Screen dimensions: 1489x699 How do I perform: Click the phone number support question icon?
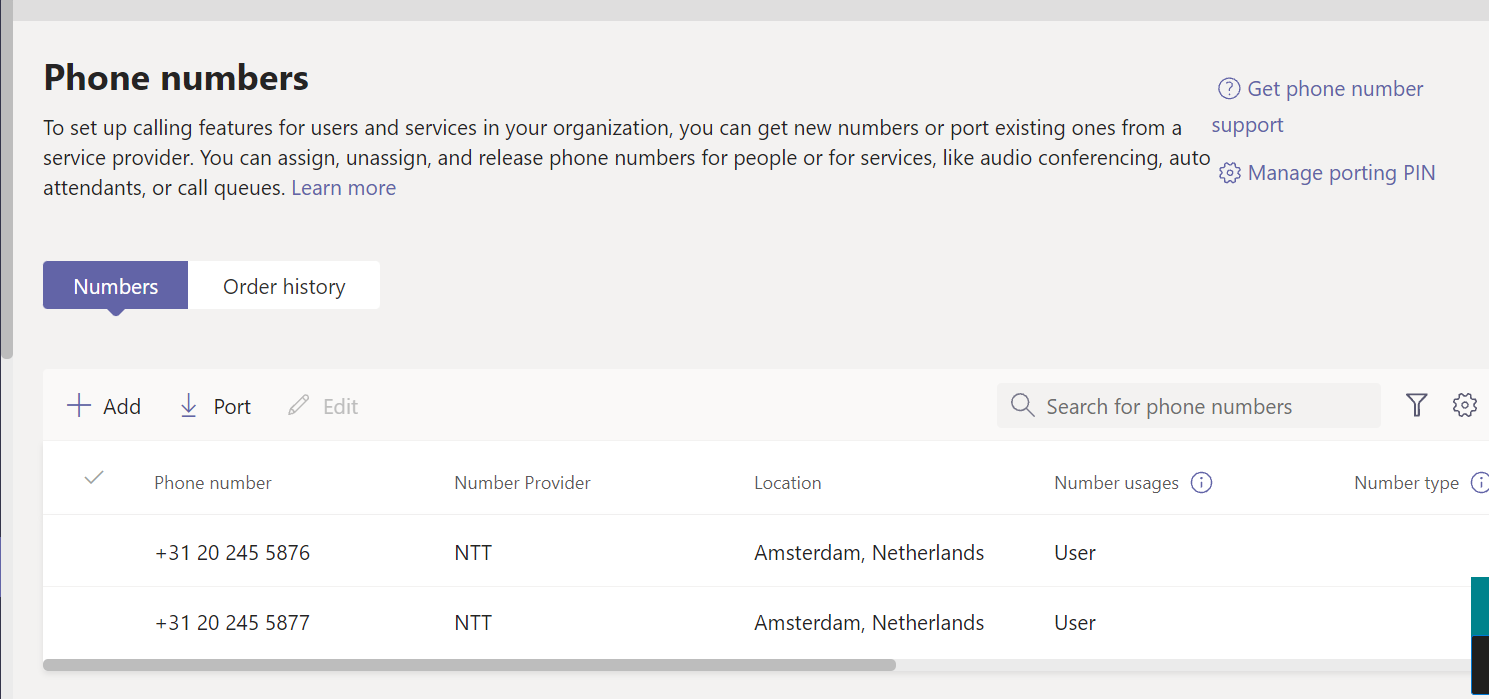point(1228,89)
